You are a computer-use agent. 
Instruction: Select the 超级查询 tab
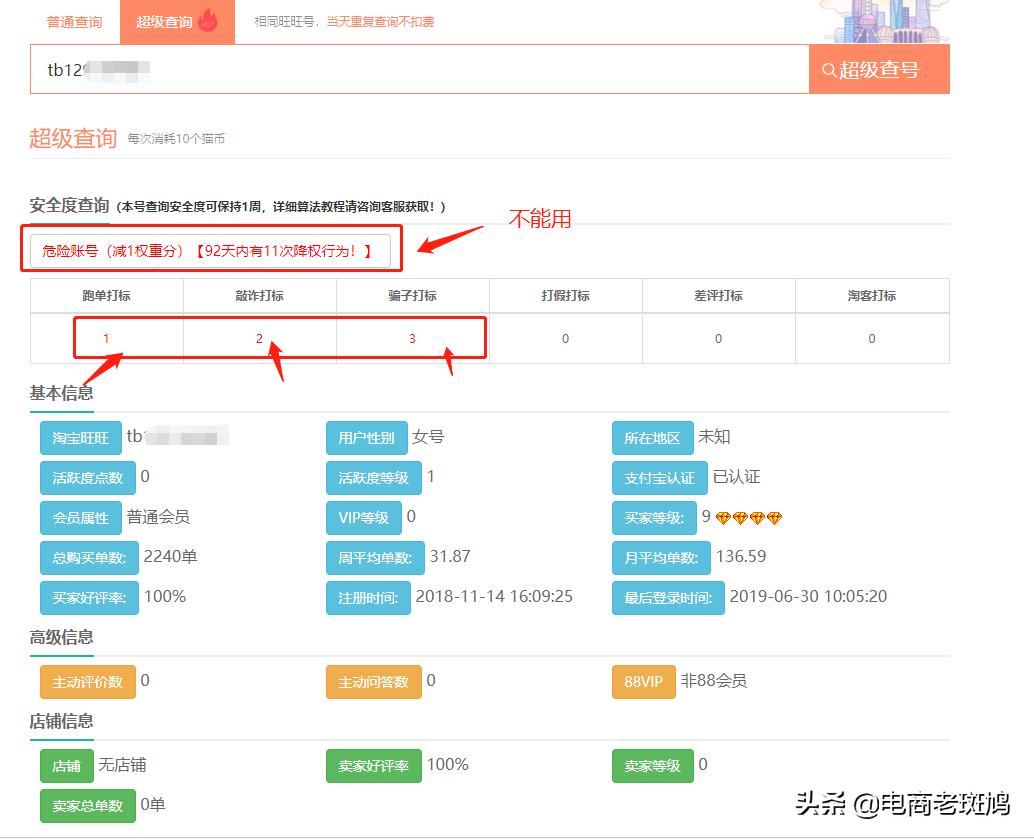pyautogui.click(x=170, y=20)
